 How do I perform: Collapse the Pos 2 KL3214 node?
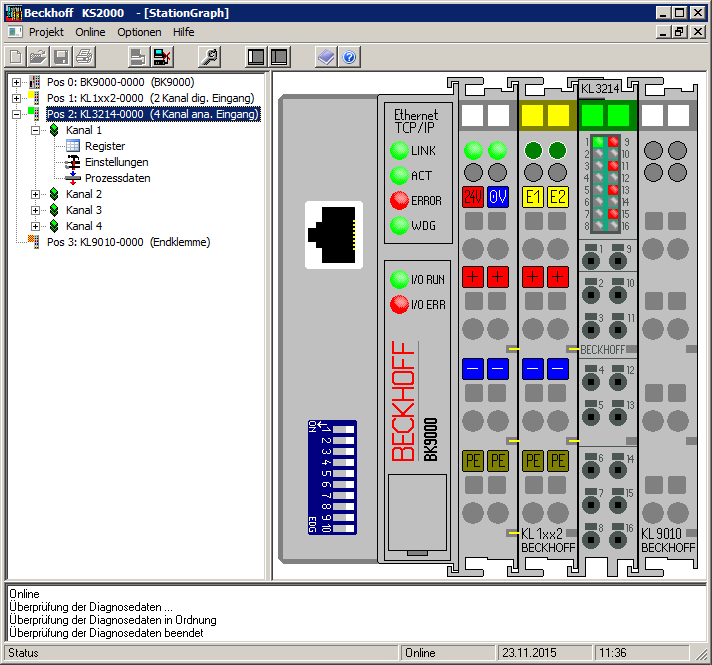point(16,114)
